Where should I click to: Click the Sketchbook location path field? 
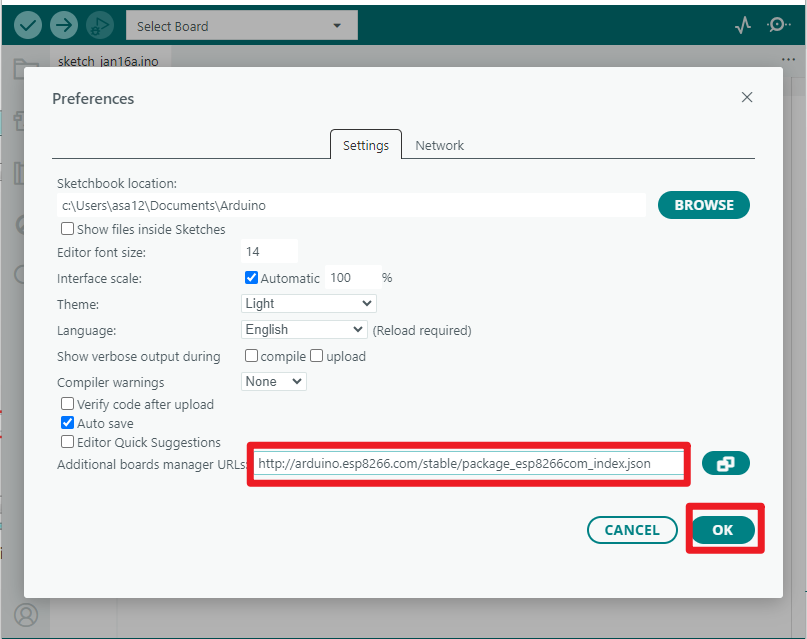(x=351, y=205)
